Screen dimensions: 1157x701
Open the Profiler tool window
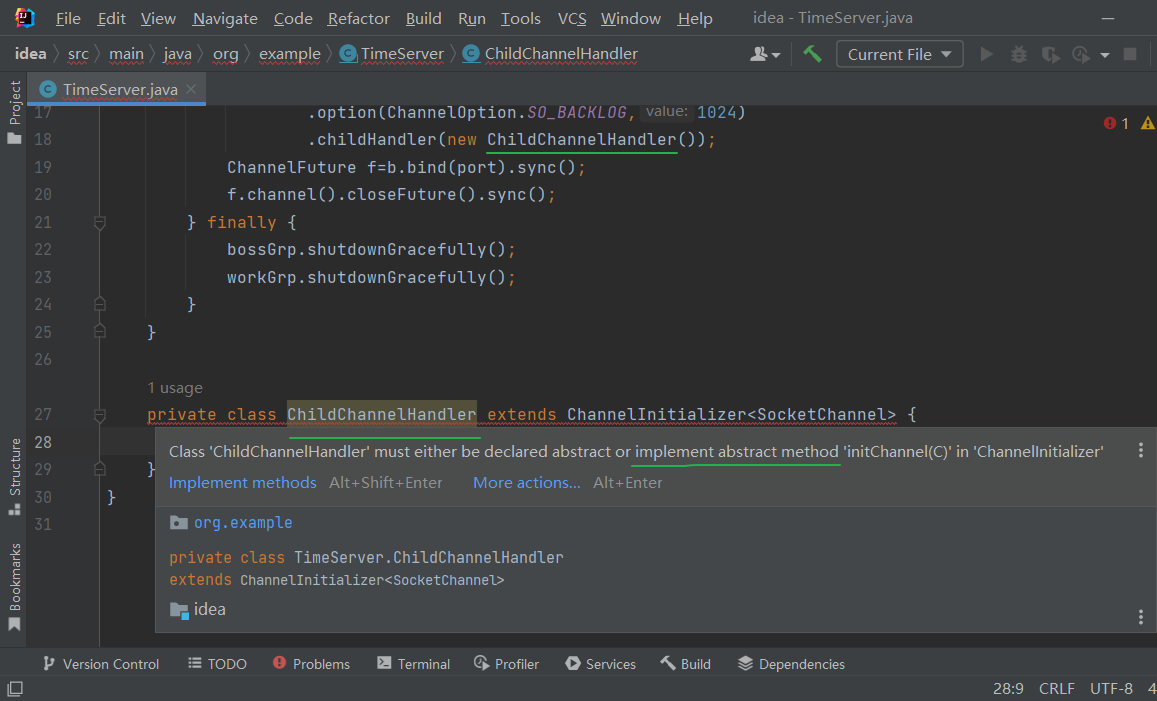tap(506, 664)
